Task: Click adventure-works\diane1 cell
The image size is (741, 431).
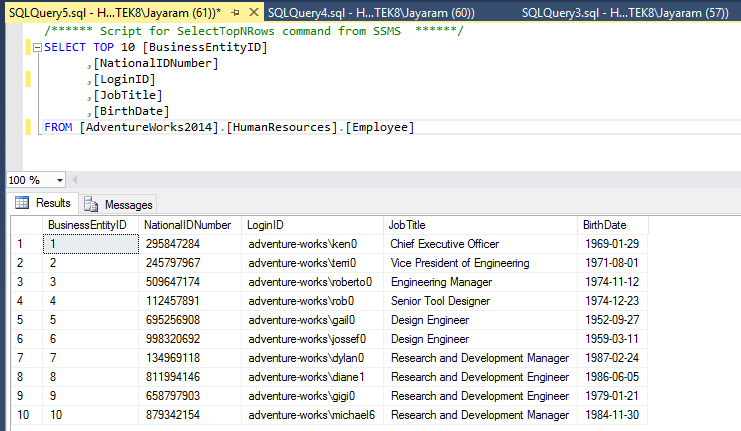Action: click(x=312, y=377)
